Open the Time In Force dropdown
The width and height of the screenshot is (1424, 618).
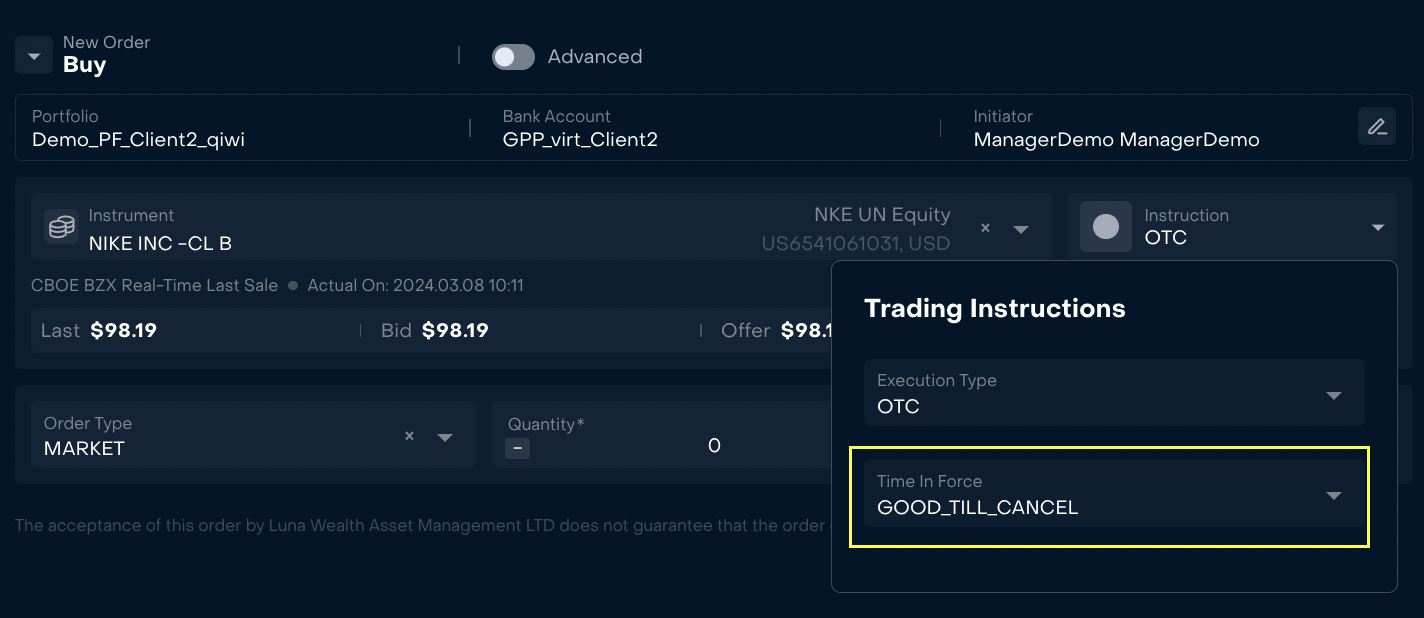[x=1333, y=496]
